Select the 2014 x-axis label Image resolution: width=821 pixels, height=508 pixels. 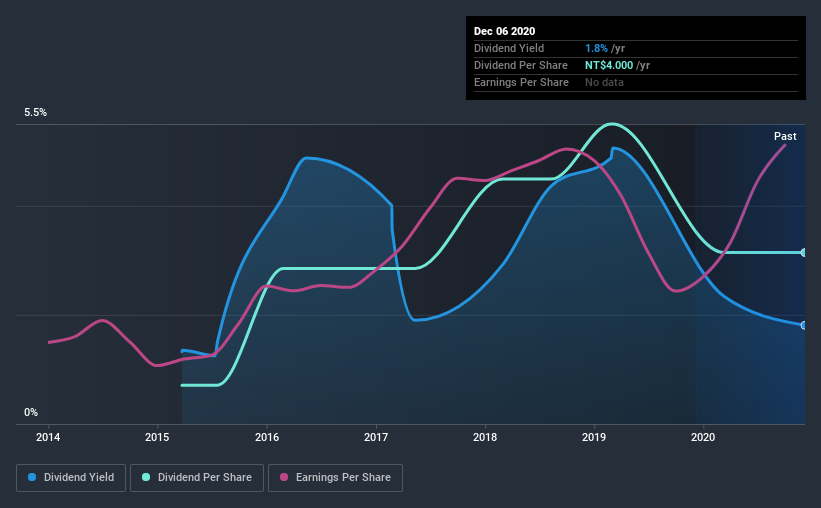48,437
